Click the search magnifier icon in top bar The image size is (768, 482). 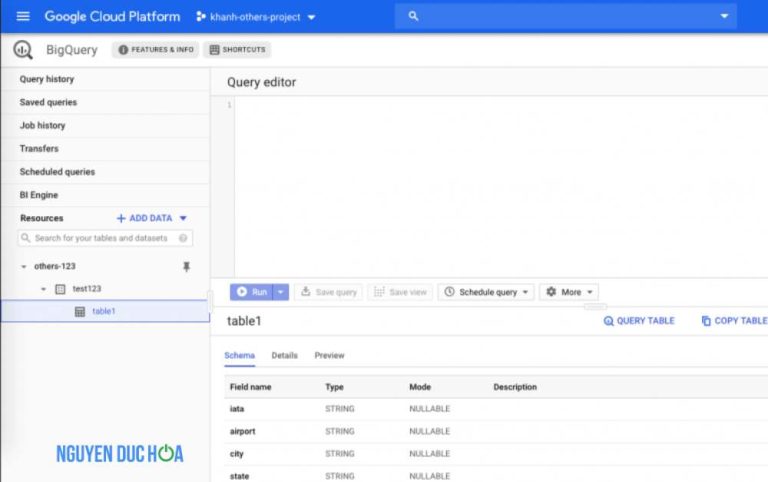(x=413, y=16)
